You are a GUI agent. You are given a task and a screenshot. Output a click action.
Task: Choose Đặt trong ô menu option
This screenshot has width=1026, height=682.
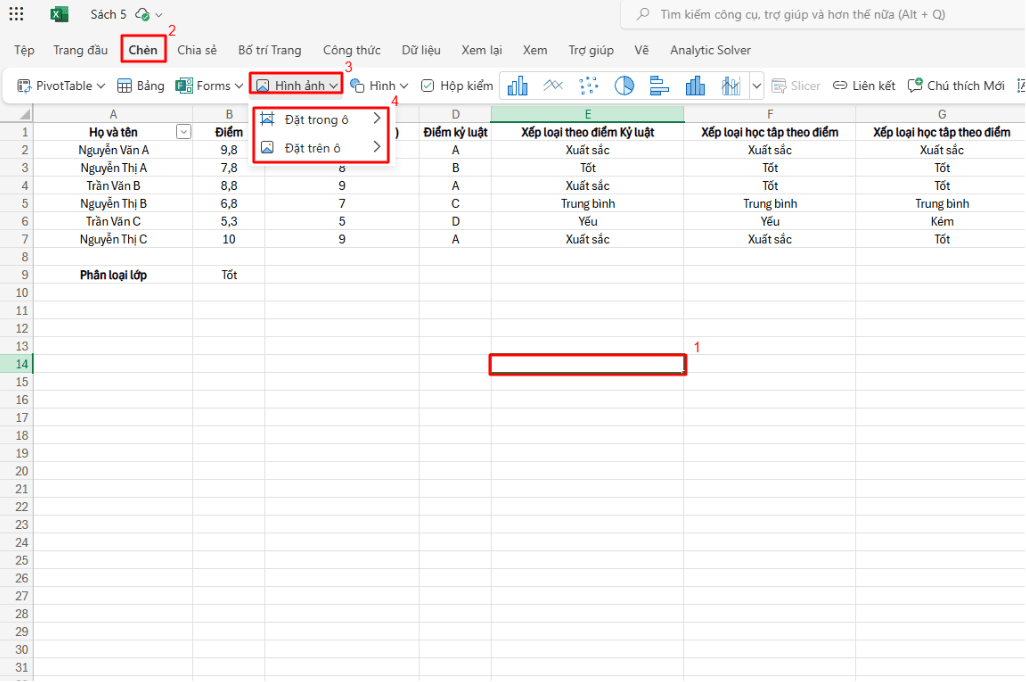tap(321, 120)
